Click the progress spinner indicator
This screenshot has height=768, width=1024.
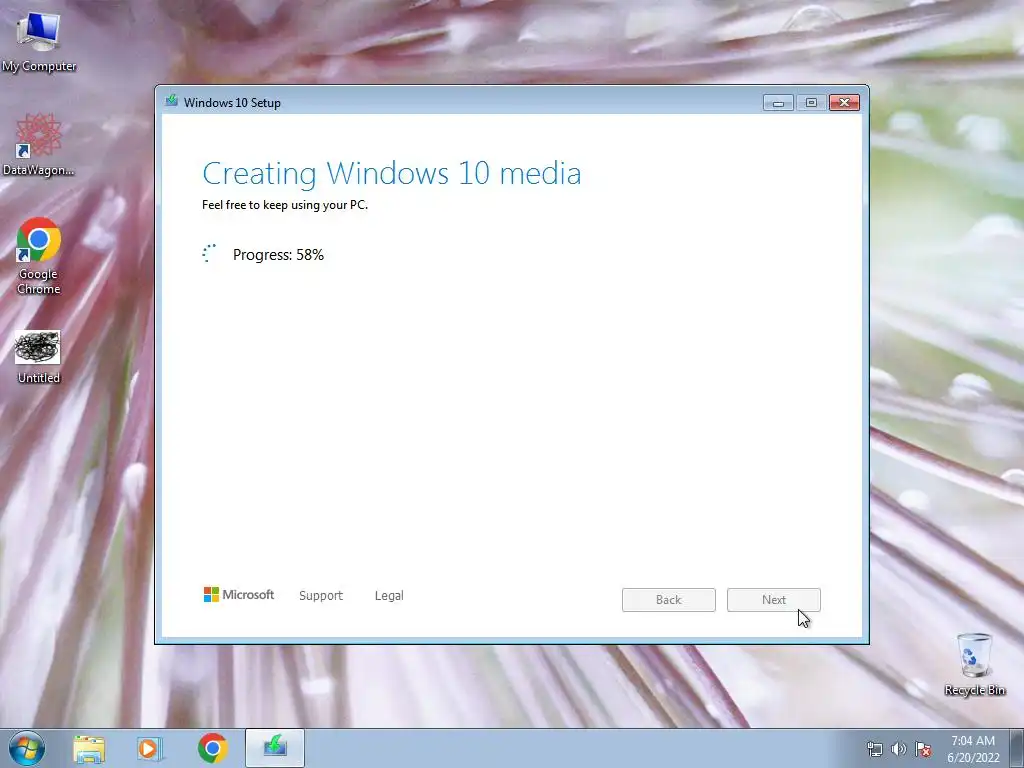pyautogui.click(x=209, y=253)
